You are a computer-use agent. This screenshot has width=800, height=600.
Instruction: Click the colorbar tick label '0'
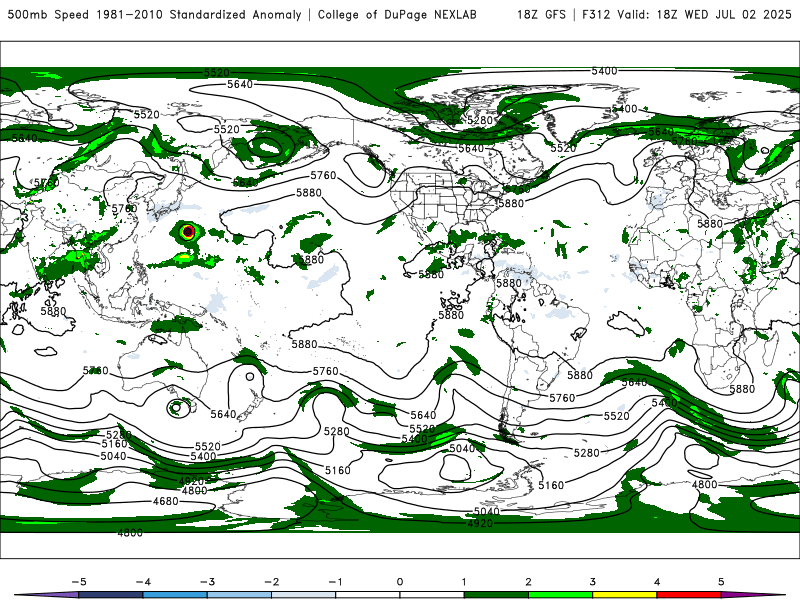click(400, 582)
